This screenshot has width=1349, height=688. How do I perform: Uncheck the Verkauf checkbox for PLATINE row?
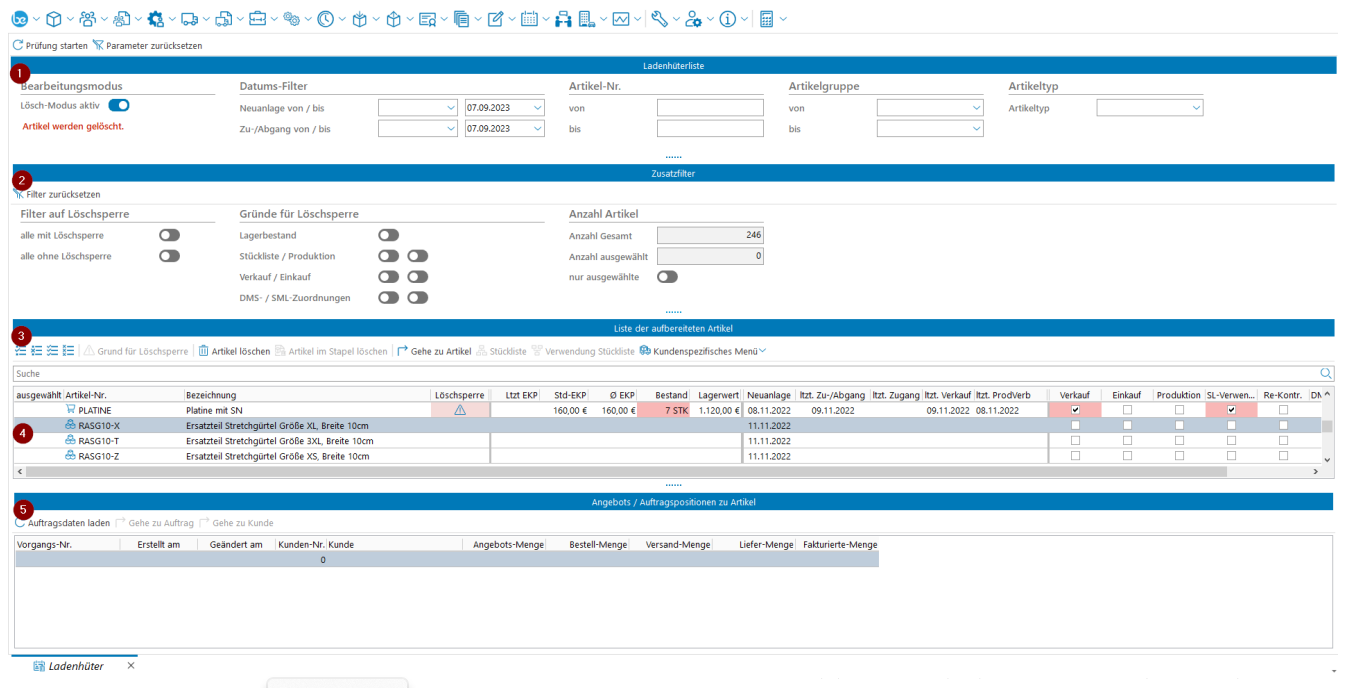[x=1075, y=410]
